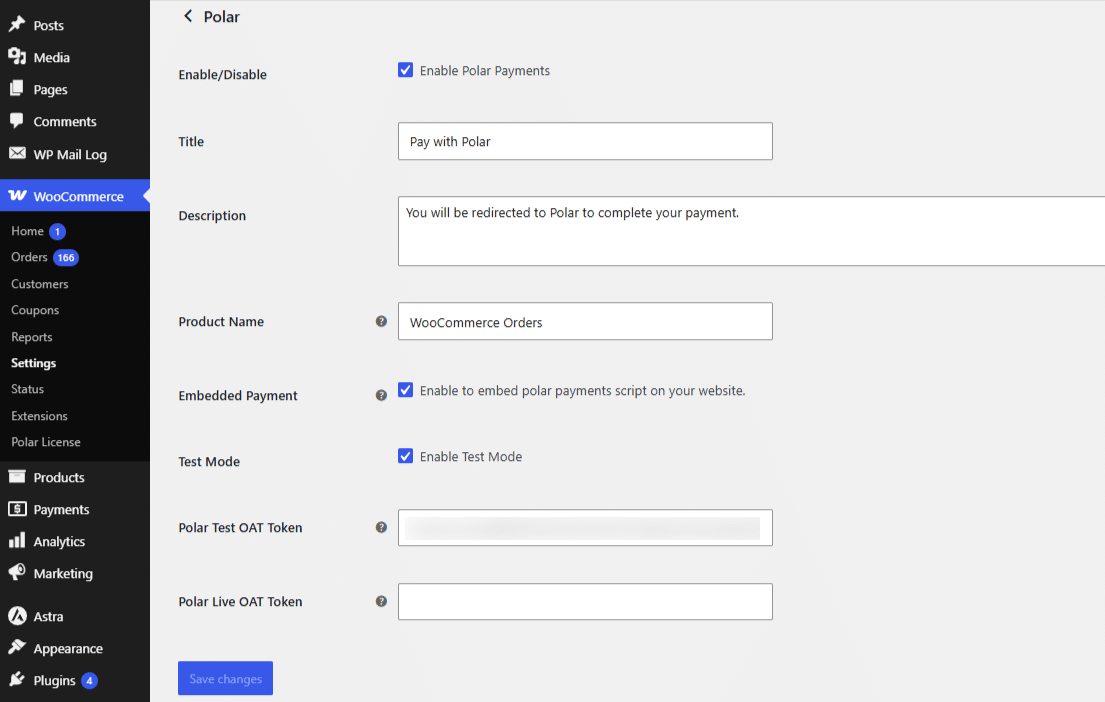Uncheck the embed polar payments script checkbox
Screen dimensions: 1105x702
click(x=405, y=390)
